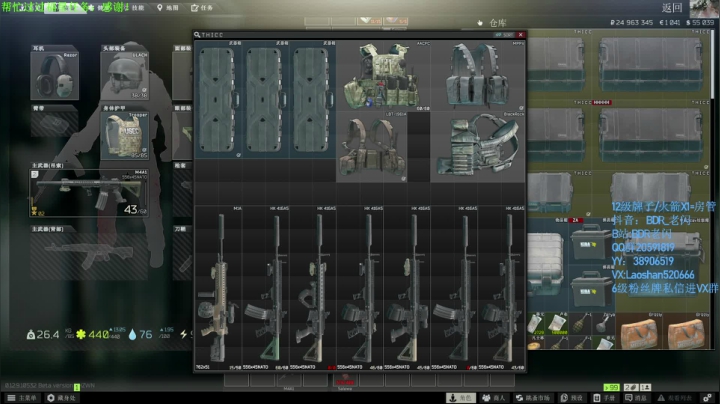
Task: Click the empty armband slot
Action: tap(54, 124)
